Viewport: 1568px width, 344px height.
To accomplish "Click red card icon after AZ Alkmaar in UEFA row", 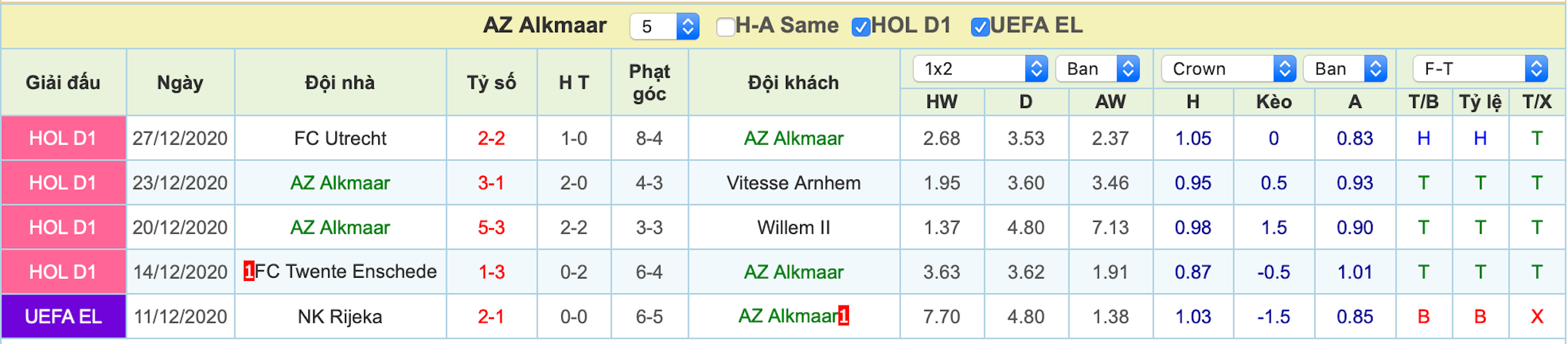I will 843,316.
